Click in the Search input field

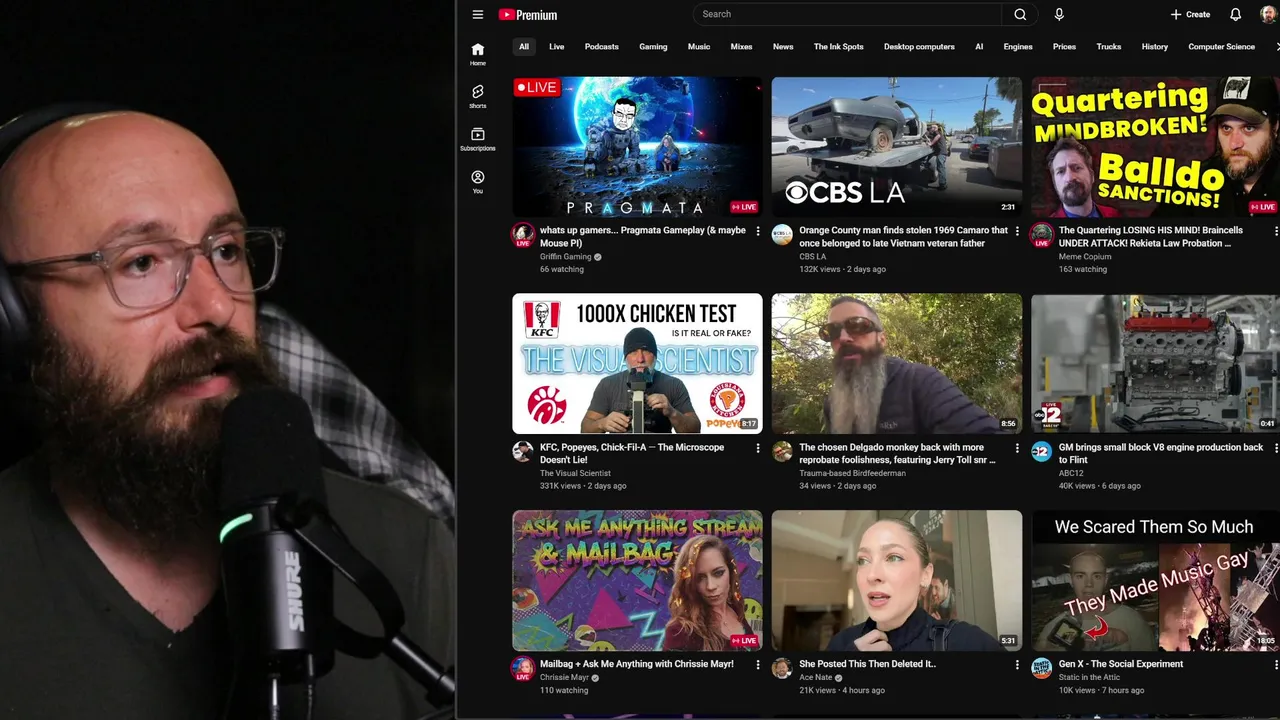click(x=847, y=14)
